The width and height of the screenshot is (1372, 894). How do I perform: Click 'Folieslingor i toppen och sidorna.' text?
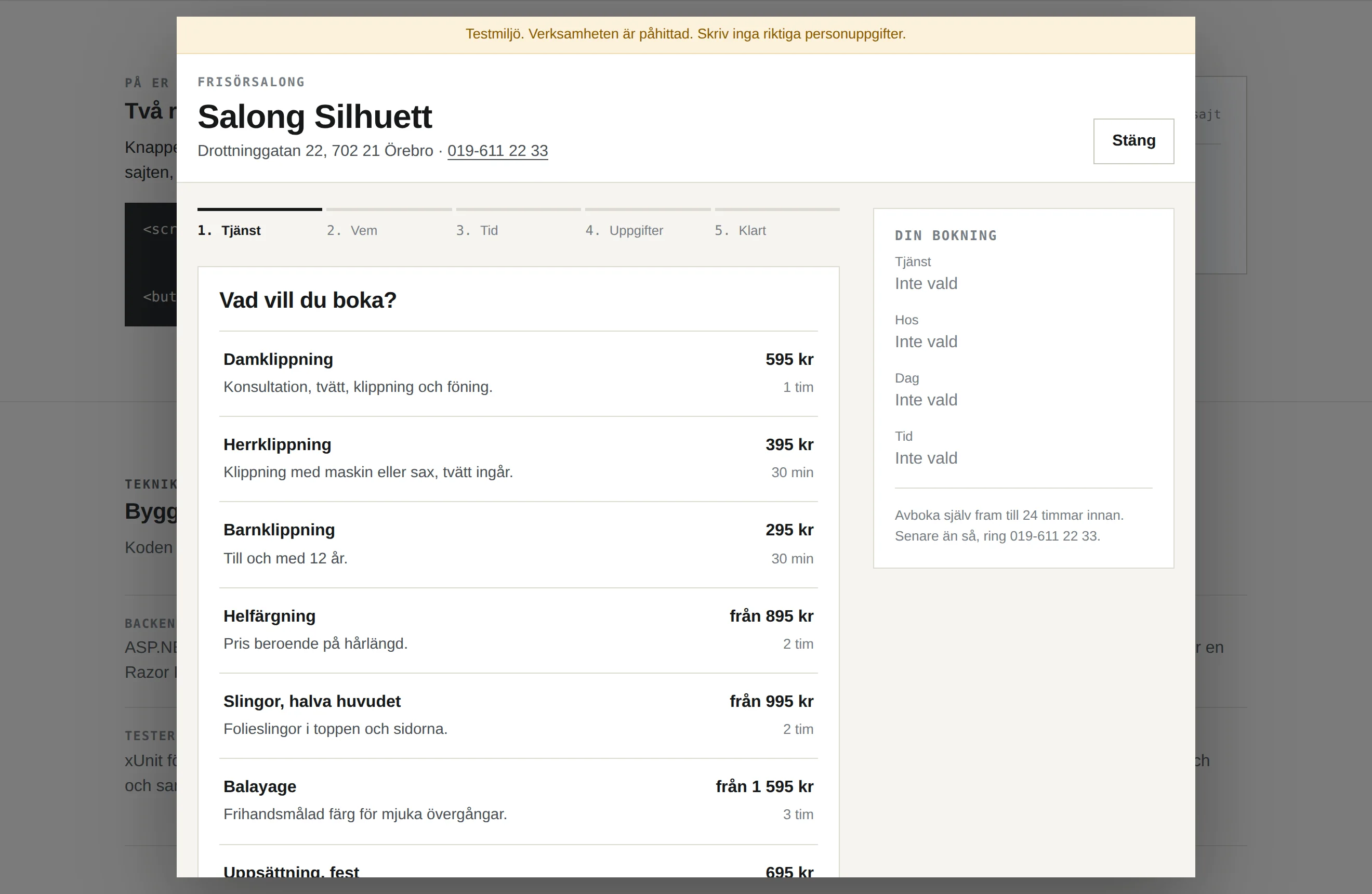tap(336, 729)
